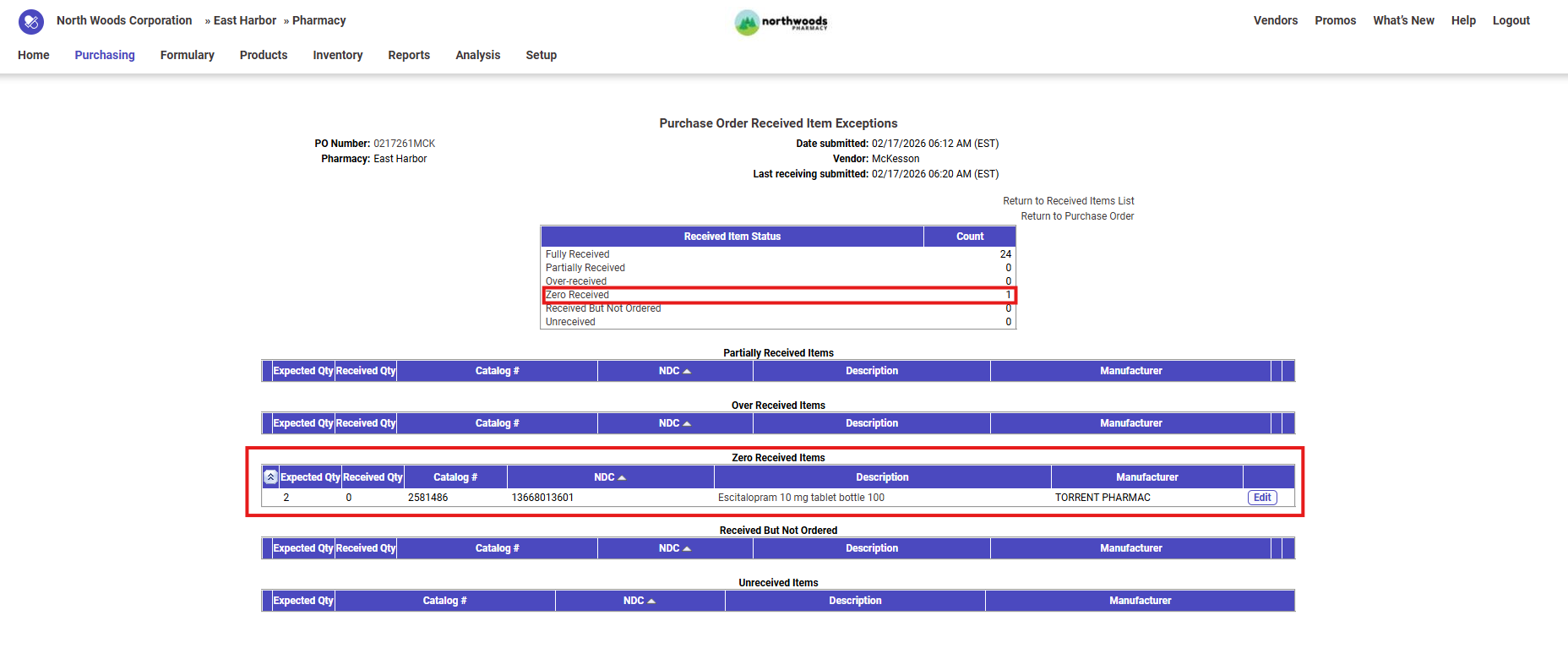This screenshot has width=1568, height=648.
Task: Go to the Reports menu
Action: pos(409,55)
